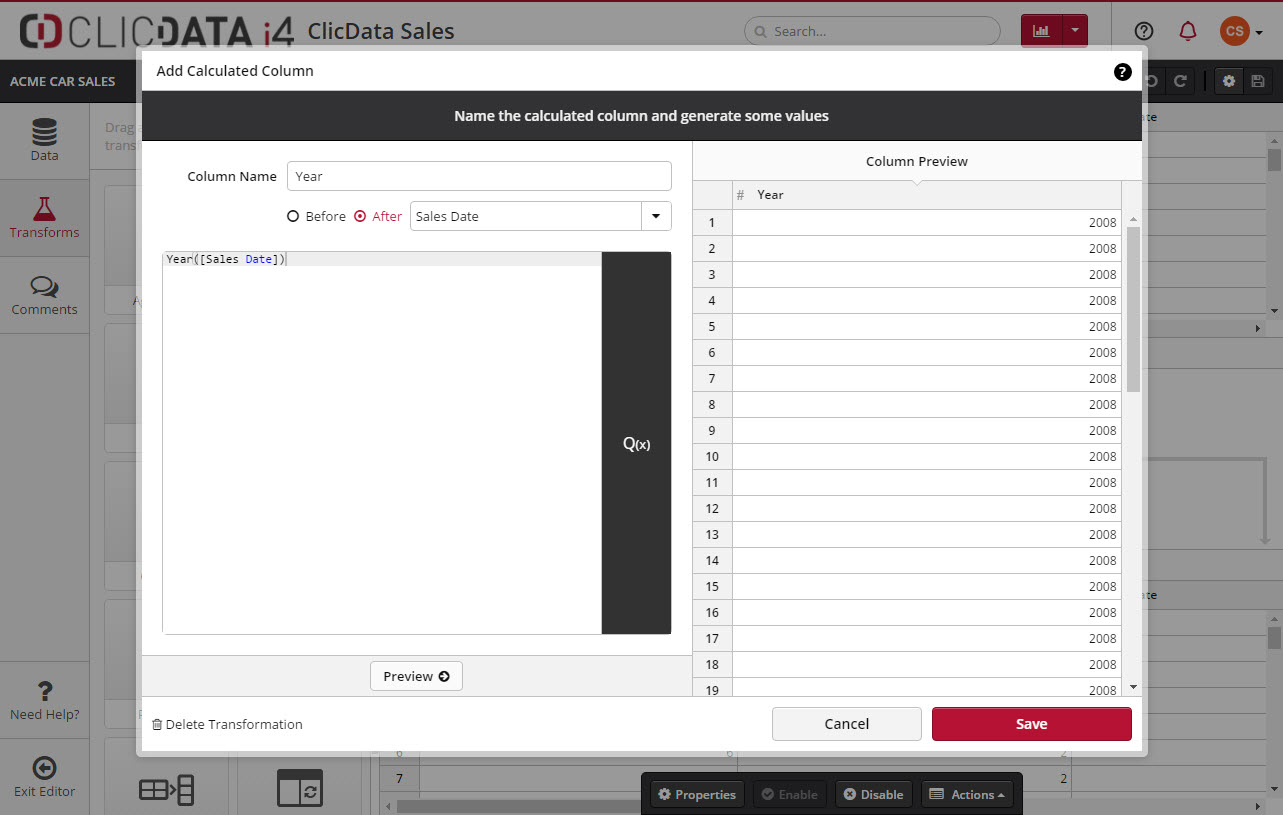Click the Need Help question icon
The height and width of the screenshot is (815, 1283).
[x=44, y=691]
